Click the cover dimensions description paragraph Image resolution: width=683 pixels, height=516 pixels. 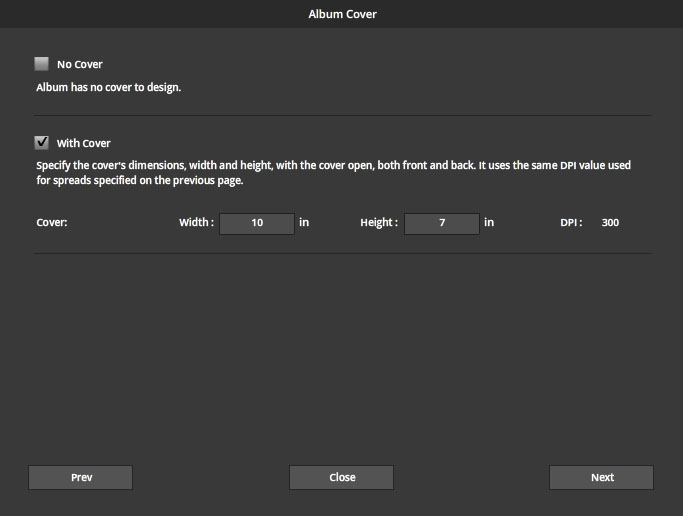(334, 173)
